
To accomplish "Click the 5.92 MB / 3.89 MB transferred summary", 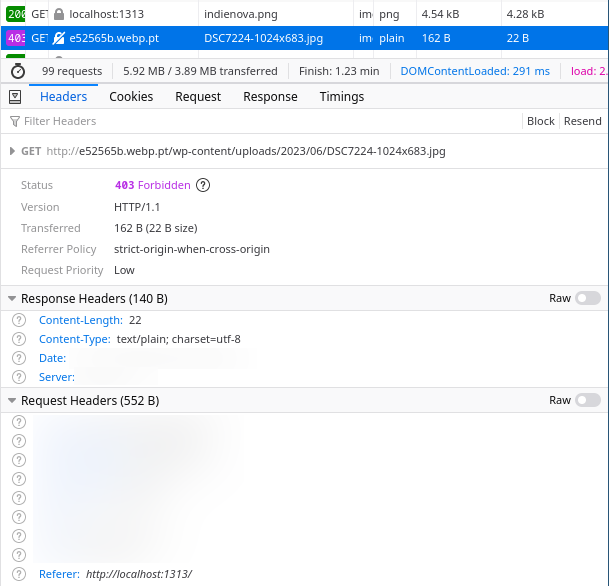I will click(200, 71).
